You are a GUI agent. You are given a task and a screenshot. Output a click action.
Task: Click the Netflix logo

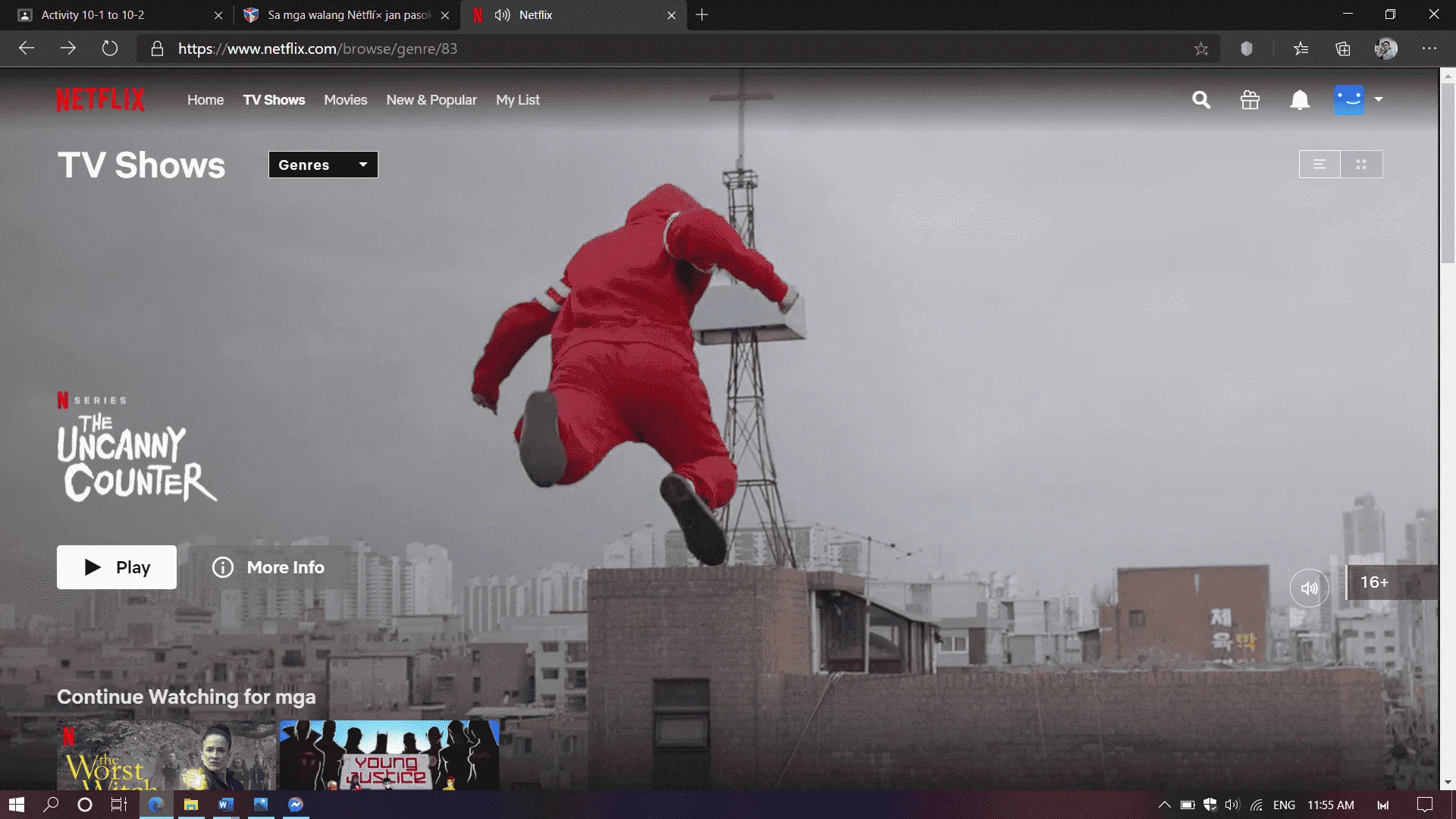[100, 99]
